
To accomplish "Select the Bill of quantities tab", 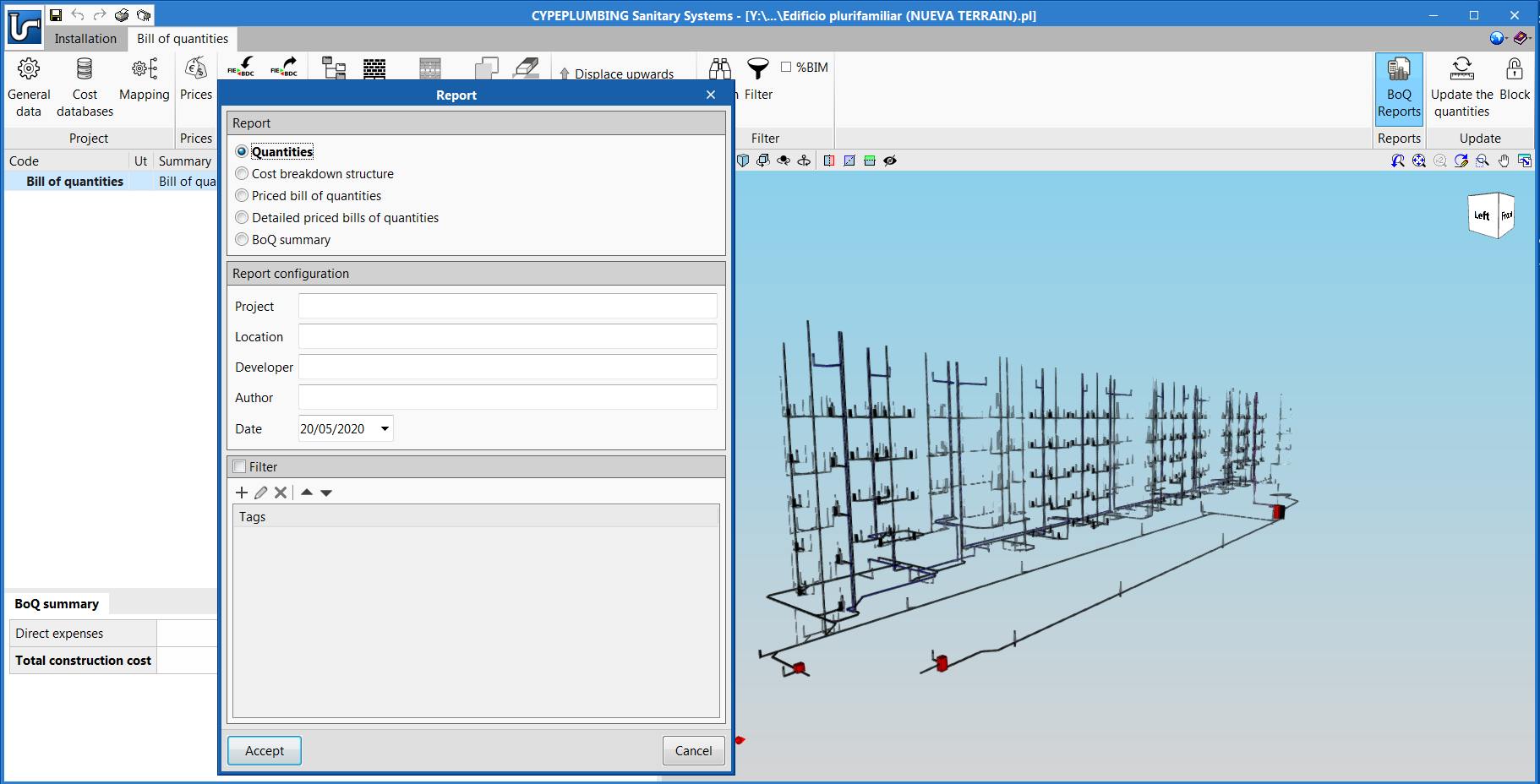I will pos(183,39).
